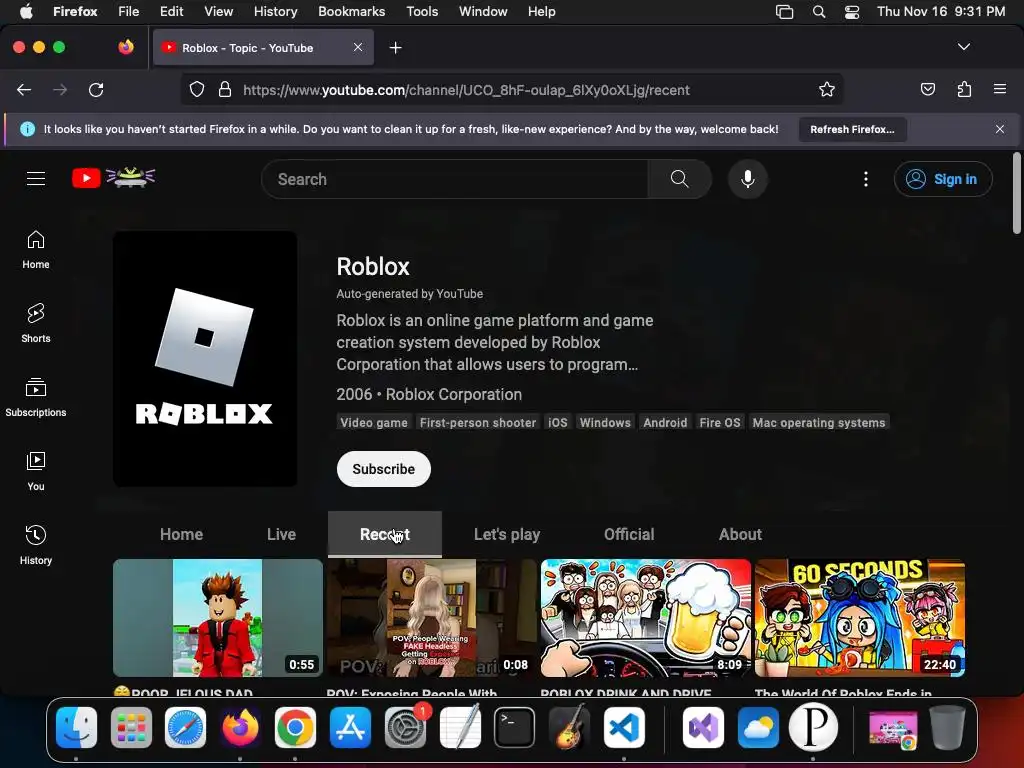Open the 8:09 drink and drive thumbnail
Viewport: 1024px width, 768px height.
646,618
